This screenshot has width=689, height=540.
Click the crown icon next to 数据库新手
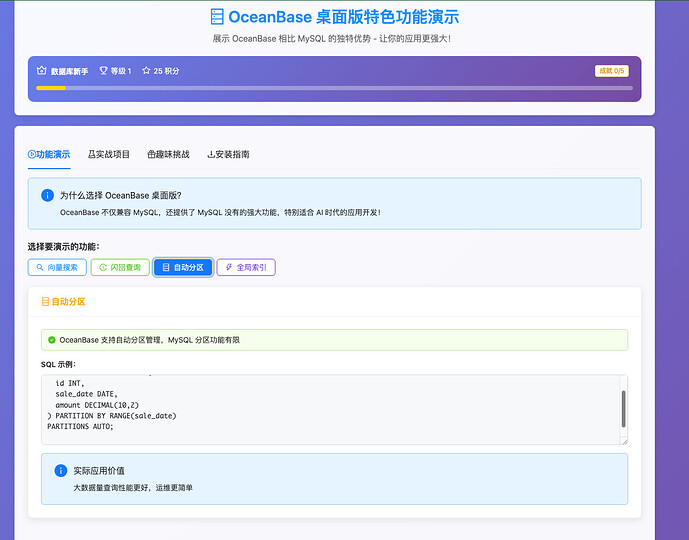point(42,70)
